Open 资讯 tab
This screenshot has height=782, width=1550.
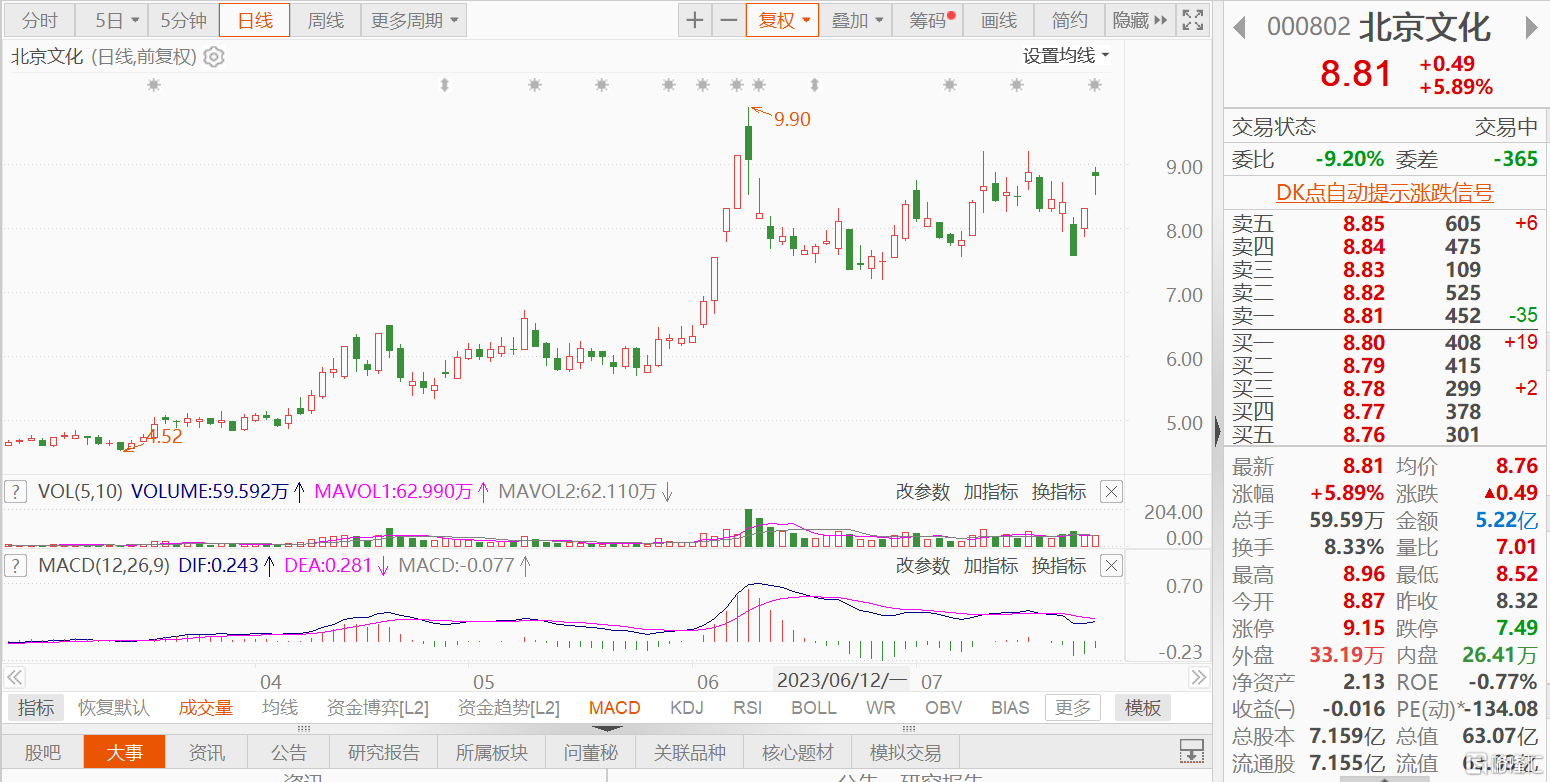[x=207, y=752]
